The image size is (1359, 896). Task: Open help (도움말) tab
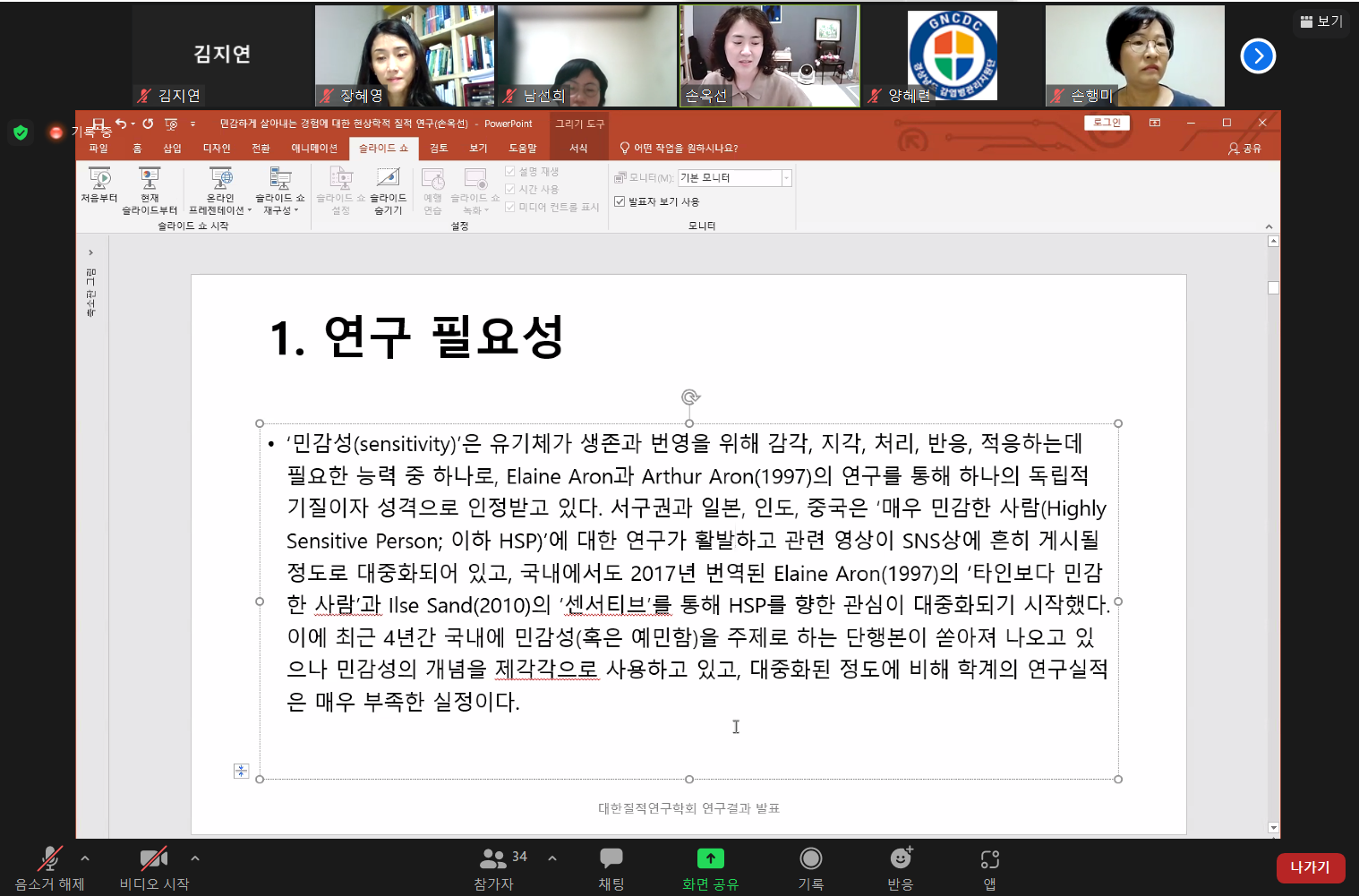coord(523,149)
